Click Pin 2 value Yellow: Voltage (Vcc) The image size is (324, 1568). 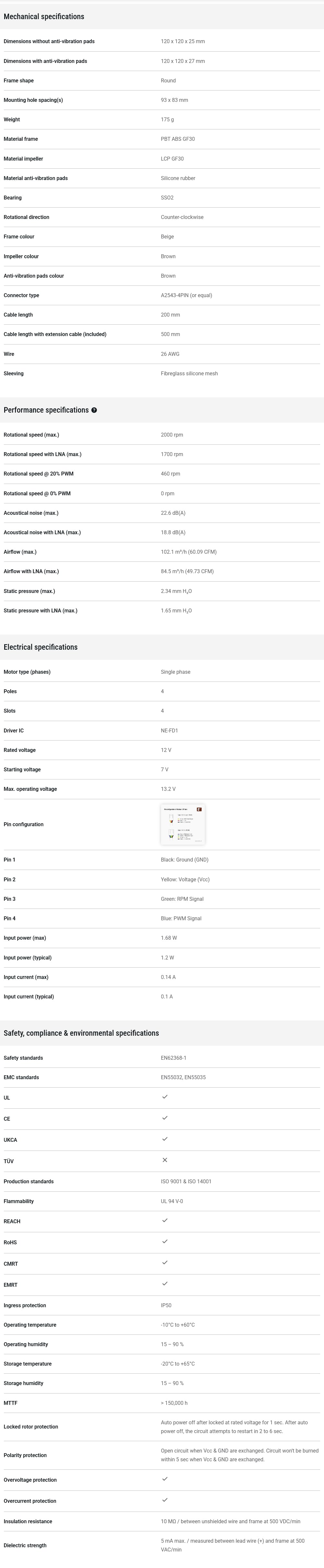[x=185, y=880]
